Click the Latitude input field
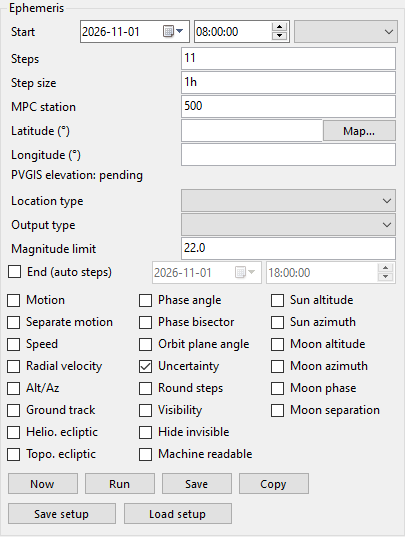This screenshot has width=405, height=537. (x=252, y=130)
